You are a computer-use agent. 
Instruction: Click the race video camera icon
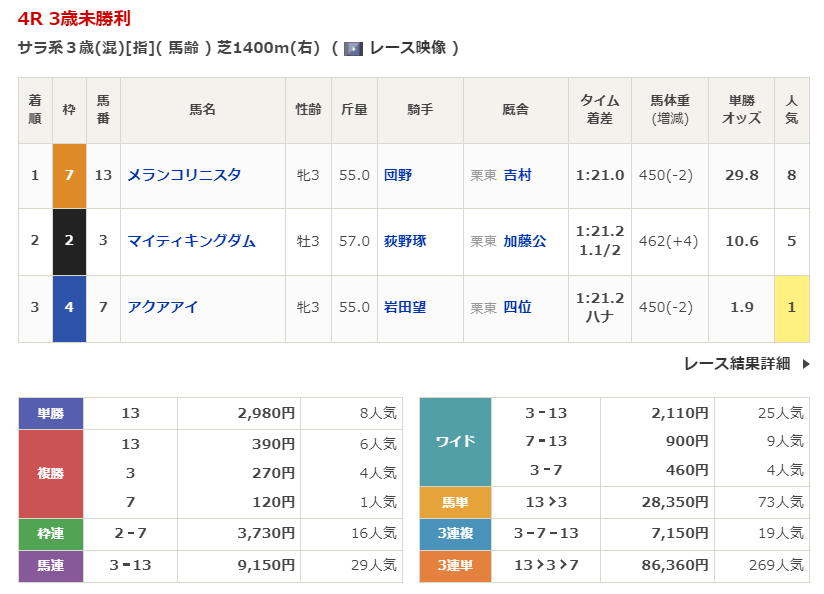(353, 48)
